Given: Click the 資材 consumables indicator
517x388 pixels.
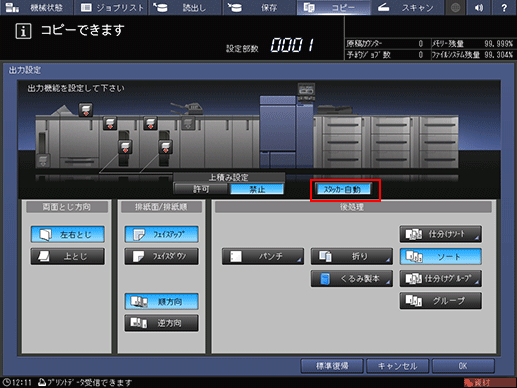Looking at the screenshot, I should [489, 383].
